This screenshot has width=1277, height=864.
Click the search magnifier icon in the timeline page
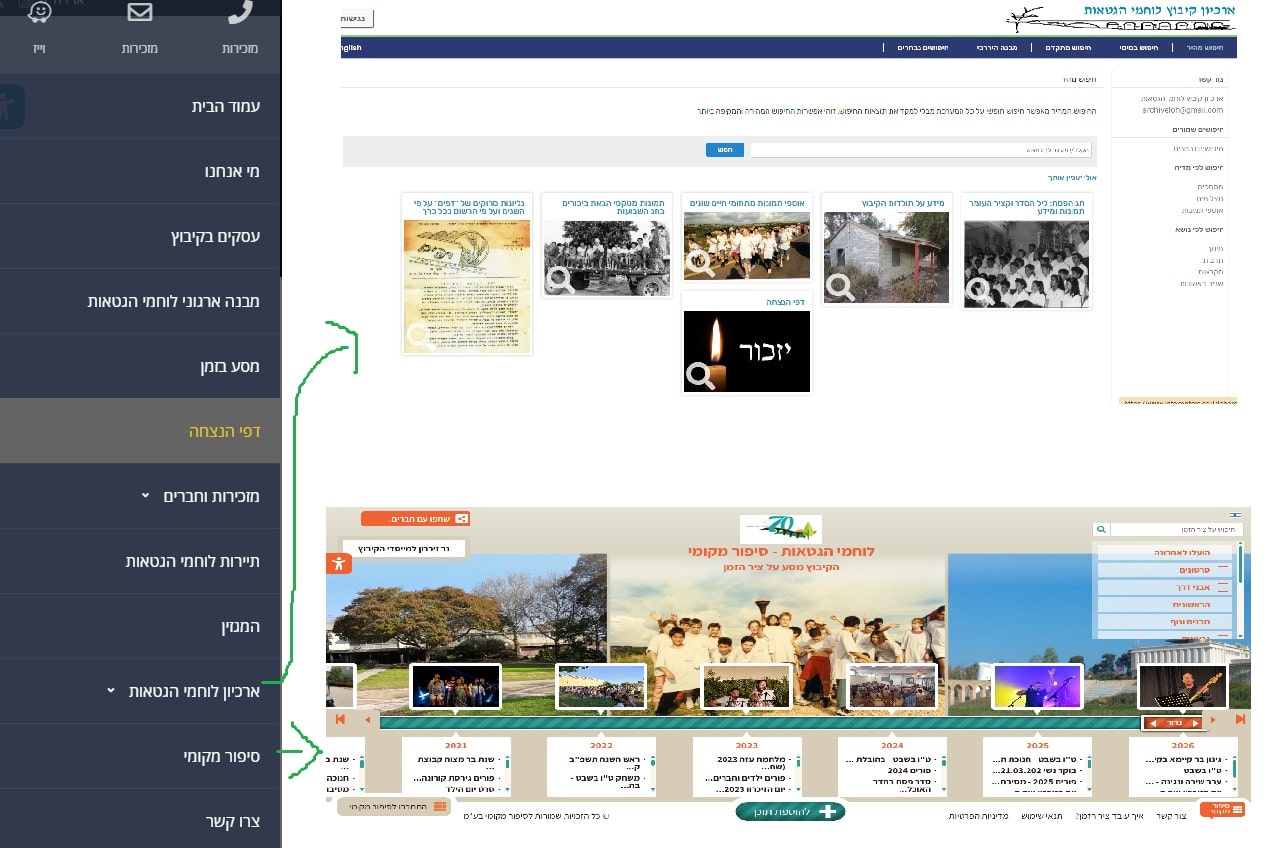point(1101,529)
